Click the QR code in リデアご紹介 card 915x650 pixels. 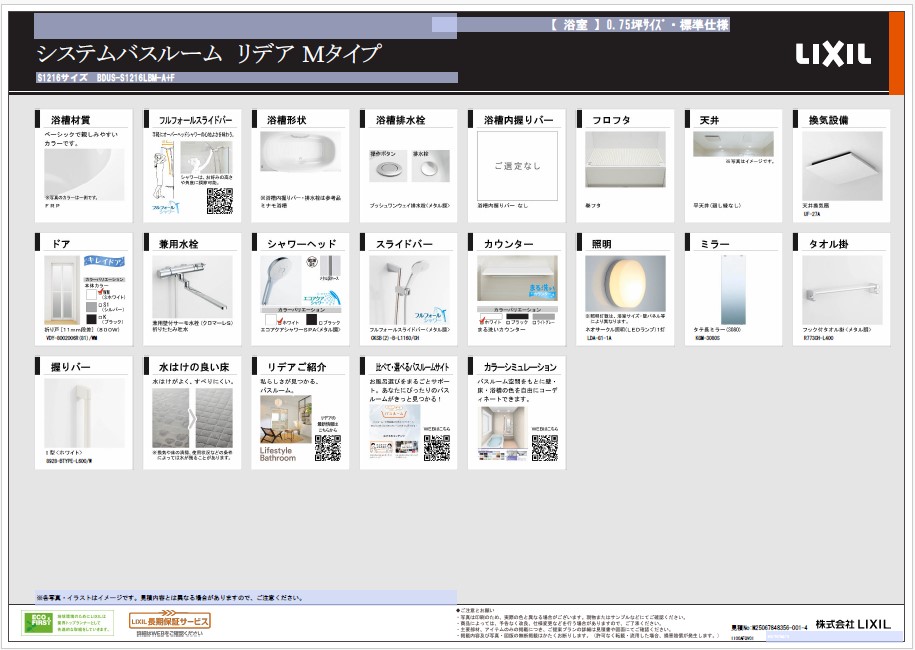(327, 448)
